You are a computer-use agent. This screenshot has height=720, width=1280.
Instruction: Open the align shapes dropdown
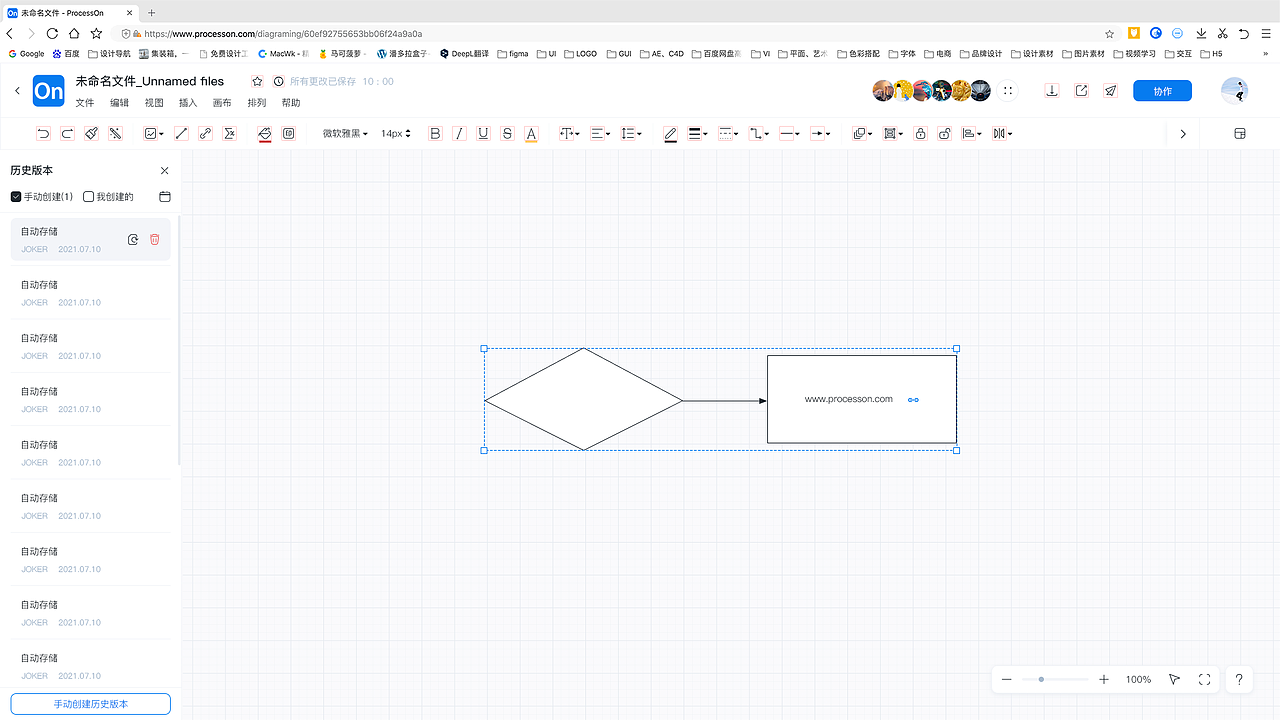click(x=971, y=133)
